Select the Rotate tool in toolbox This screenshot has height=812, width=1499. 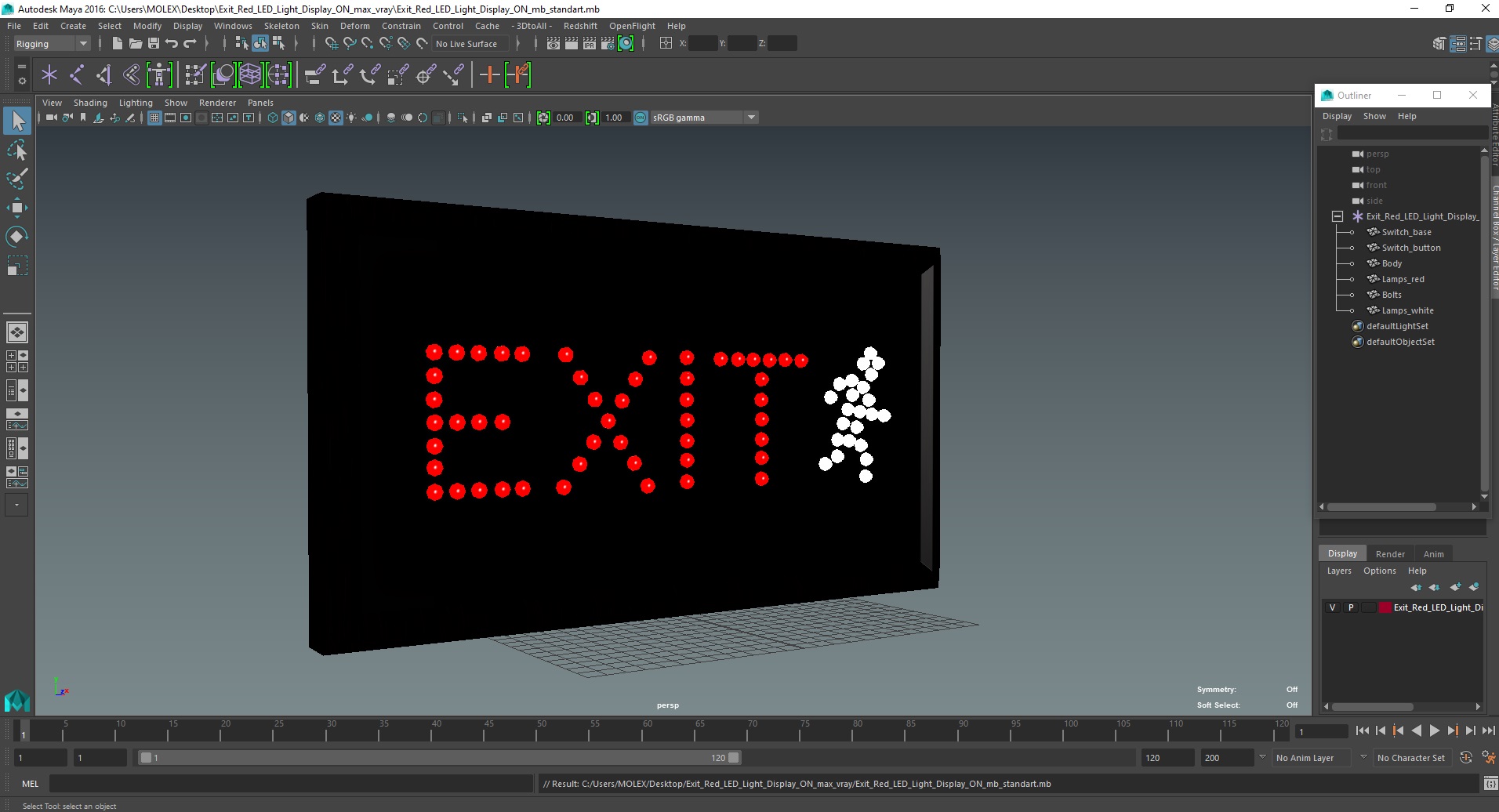(17, 237)
